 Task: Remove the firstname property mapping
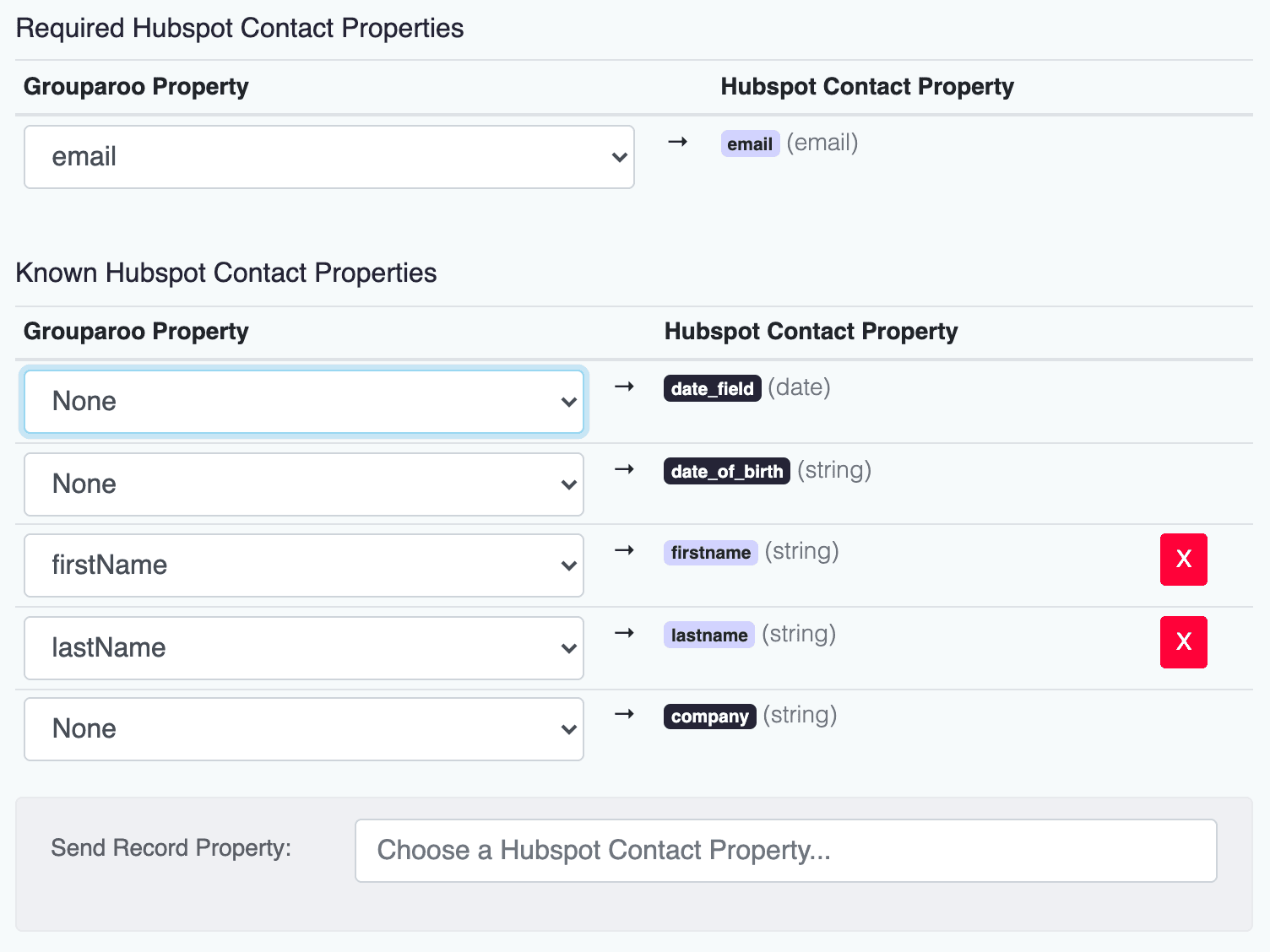point(1183,560)
